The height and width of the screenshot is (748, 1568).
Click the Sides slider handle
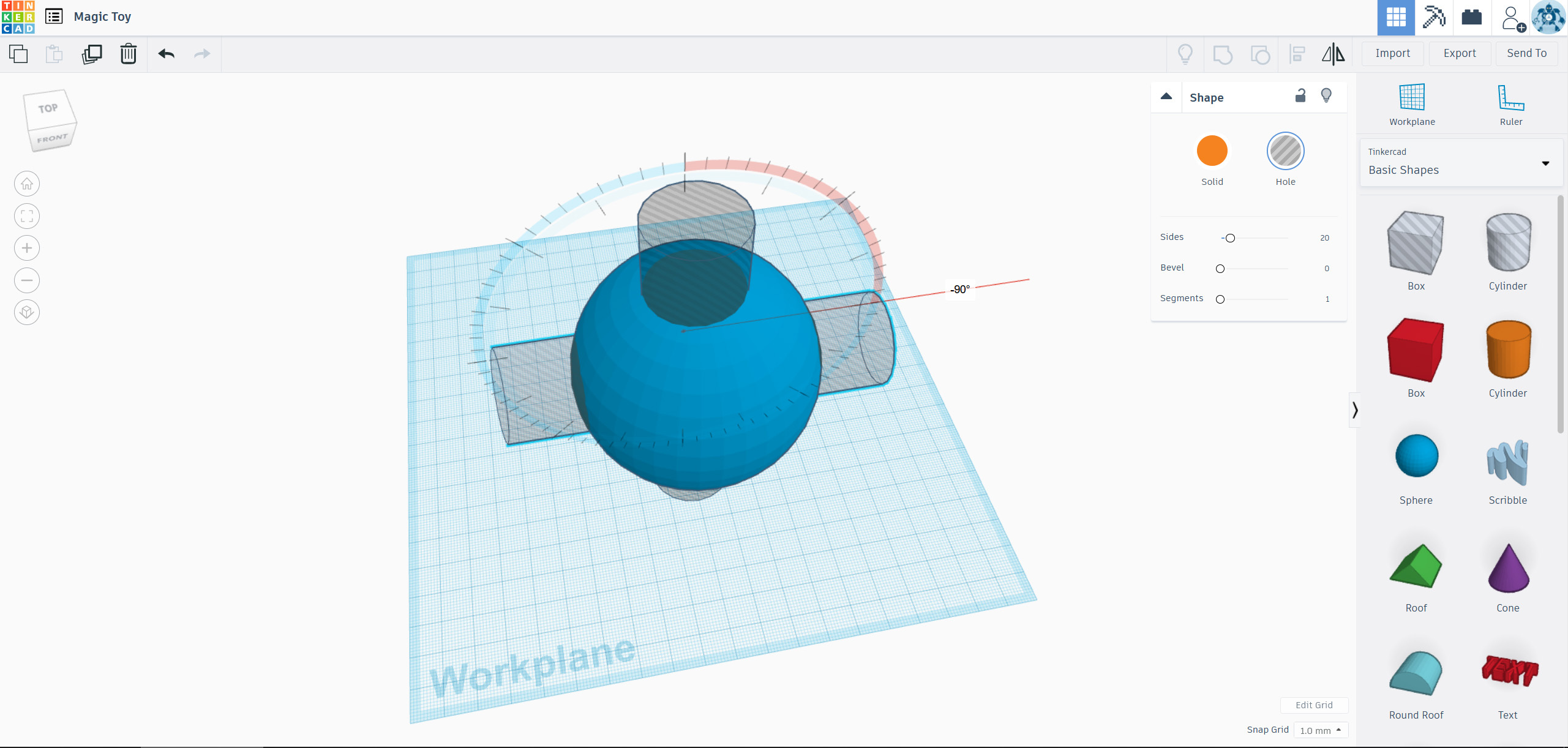1230,238
